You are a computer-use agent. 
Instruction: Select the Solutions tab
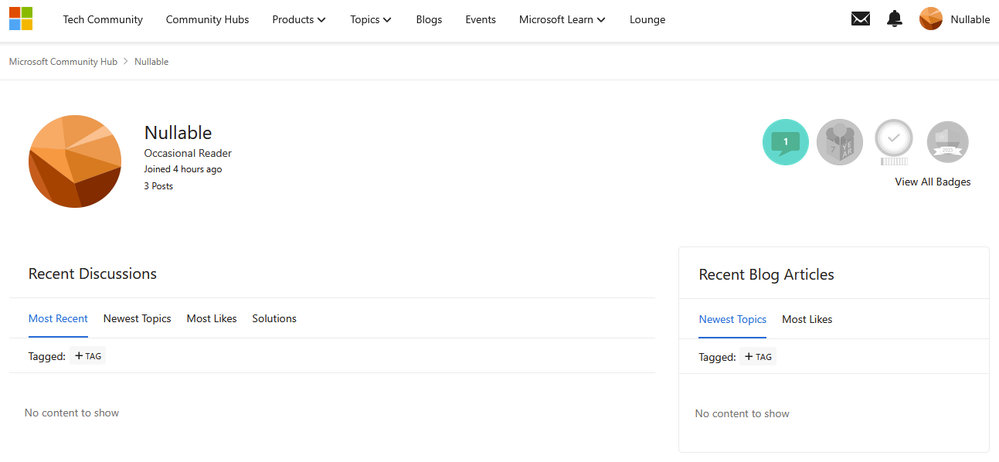(x=274, y=319)
